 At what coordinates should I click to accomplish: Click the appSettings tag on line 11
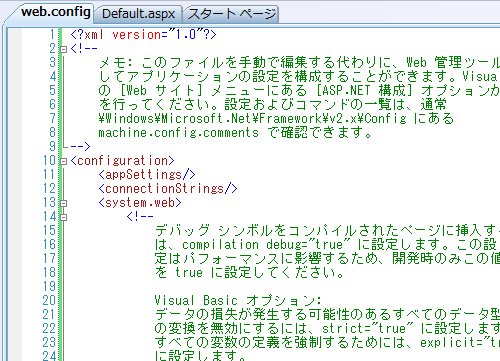click(x=147, y=175)
